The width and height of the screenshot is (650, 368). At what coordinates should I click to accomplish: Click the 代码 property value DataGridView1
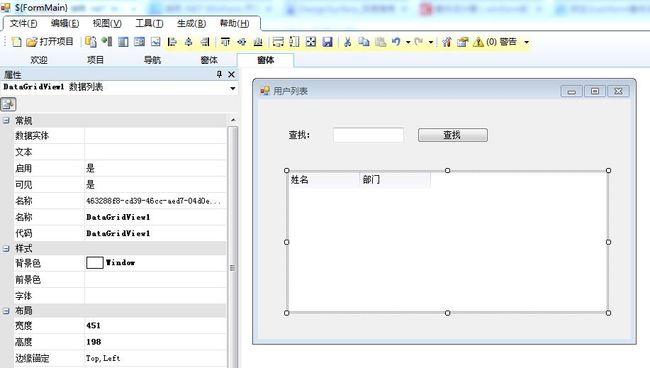pos(155,233)
